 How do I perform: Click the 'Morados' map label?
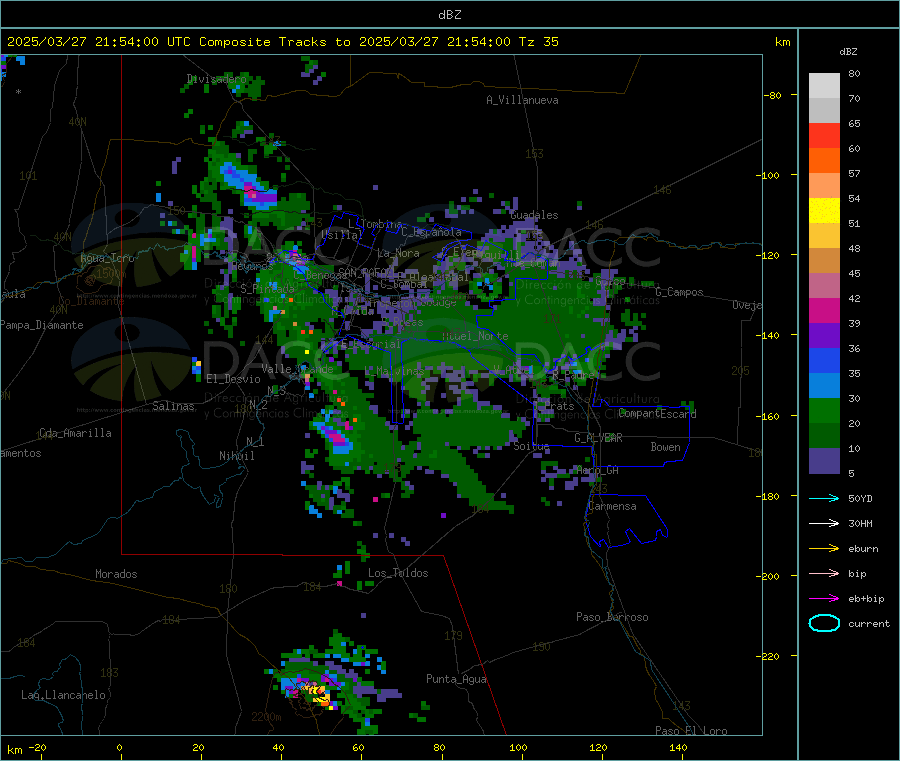[x=116, y=574]
